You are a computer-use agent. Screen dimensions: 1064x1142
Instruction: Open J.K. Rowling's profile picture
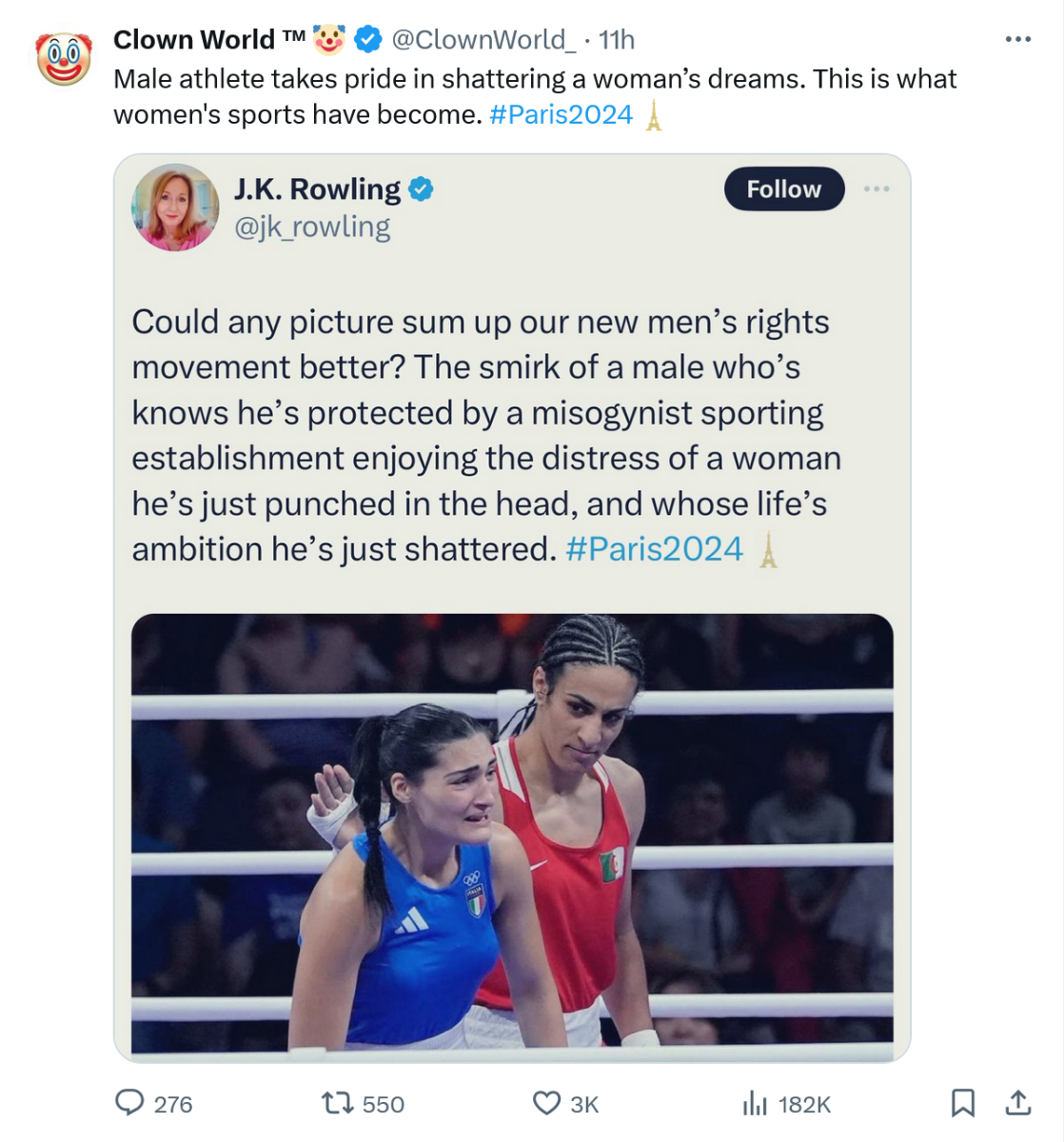[x=175, y=207]
